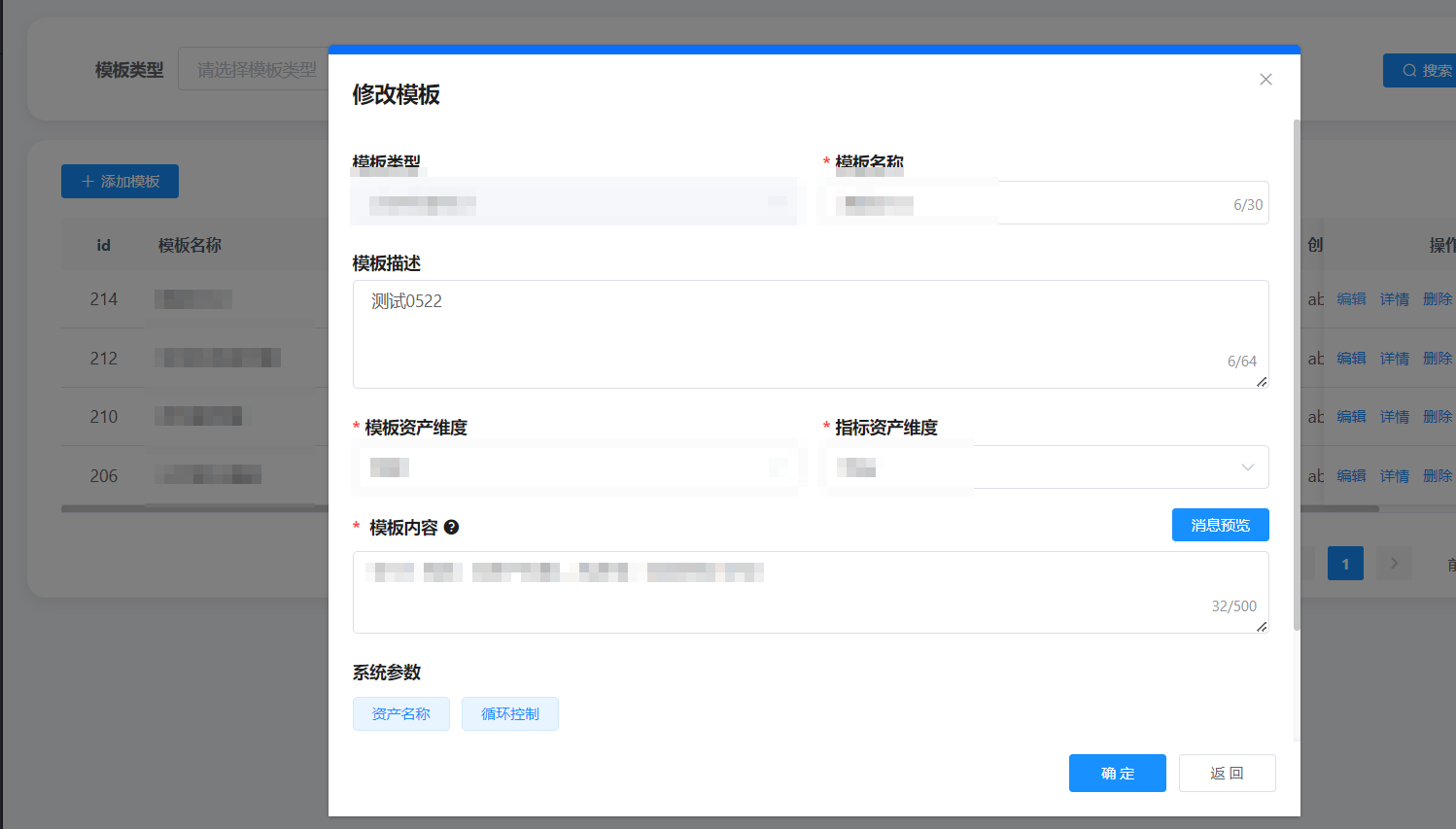Click 详情 in row 212

point(1395,359)
